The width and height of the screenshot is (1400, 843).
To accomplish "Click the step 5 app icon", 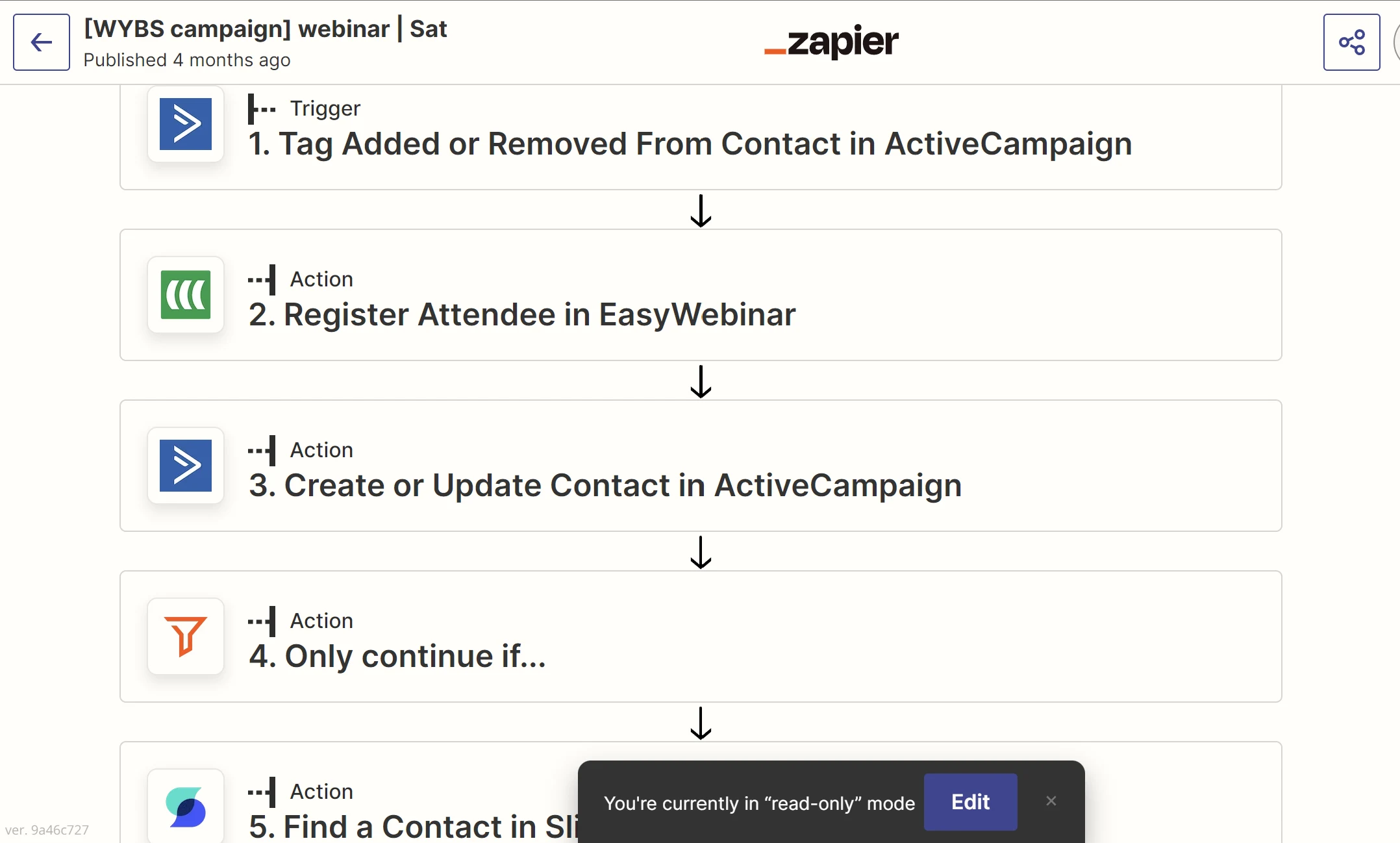I will pos(186,807).
